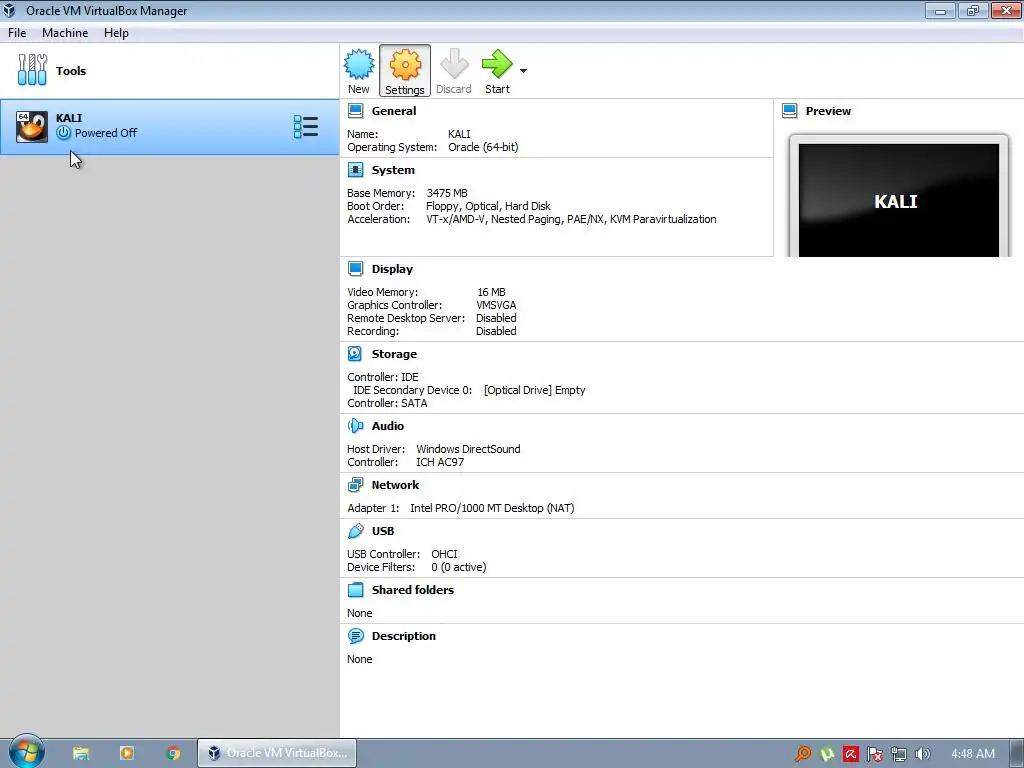The image size is (1024, 768).
Task: Click '16 MB' video memory value
Action: (x=491, y=292)
